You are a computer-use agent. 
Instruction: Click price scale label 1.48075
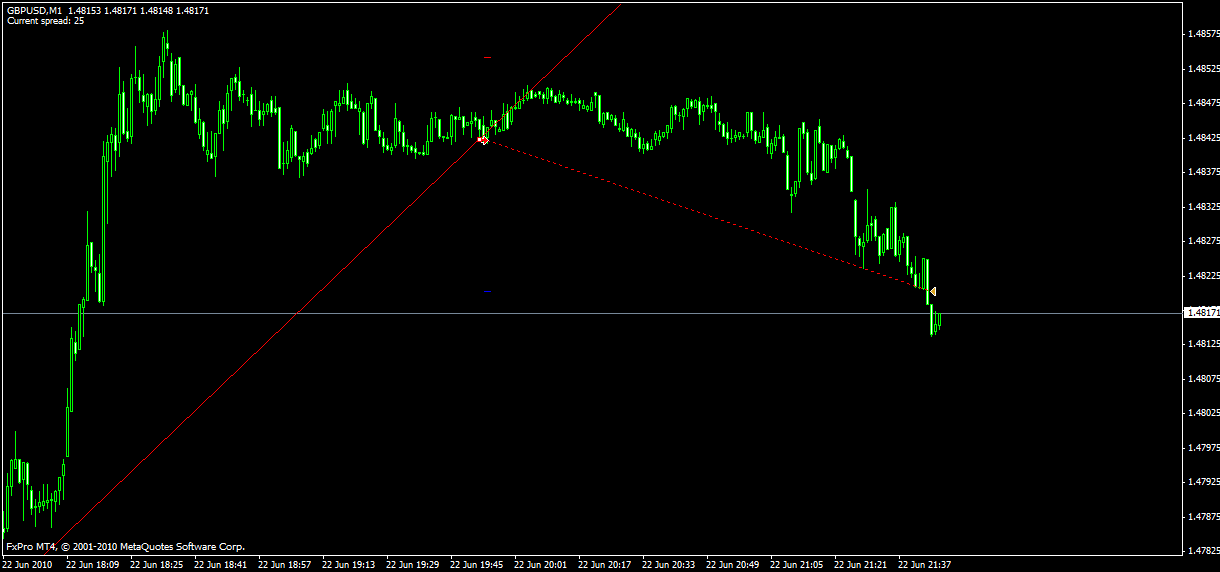1203,379
